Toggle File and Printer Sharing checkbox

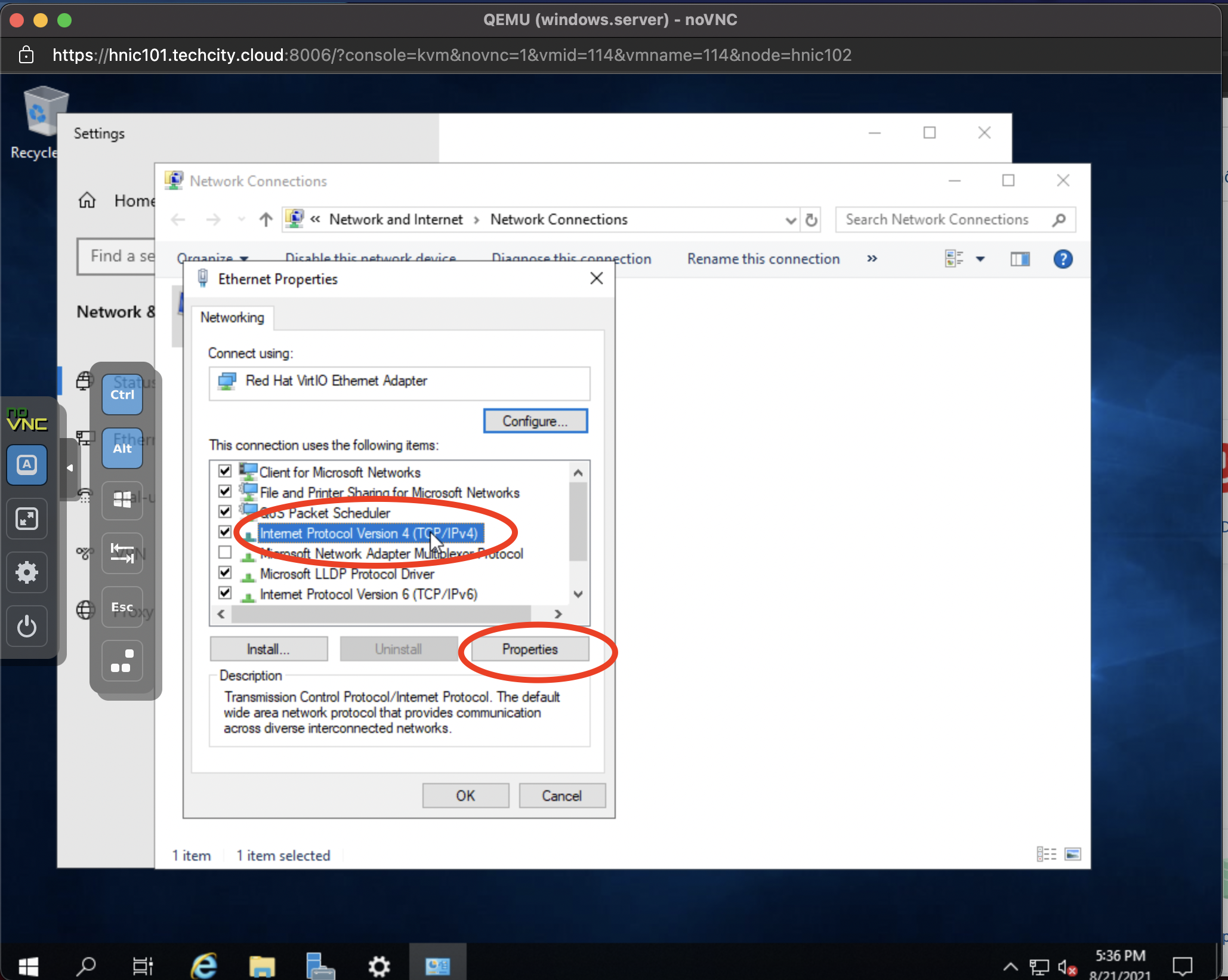coord(224,491)
